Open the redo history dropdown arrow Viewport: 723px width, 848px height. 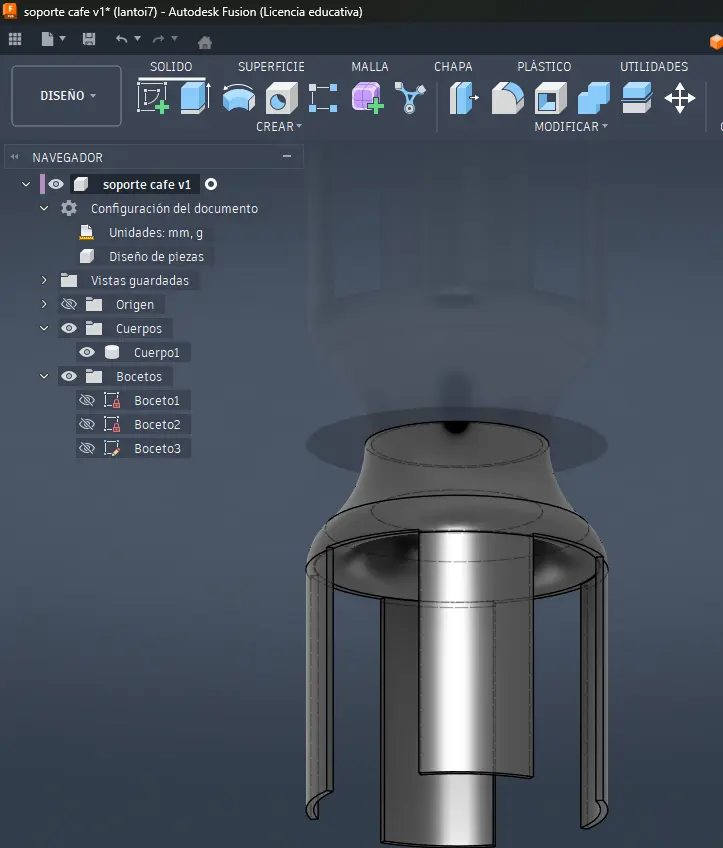tap(174, 38)
